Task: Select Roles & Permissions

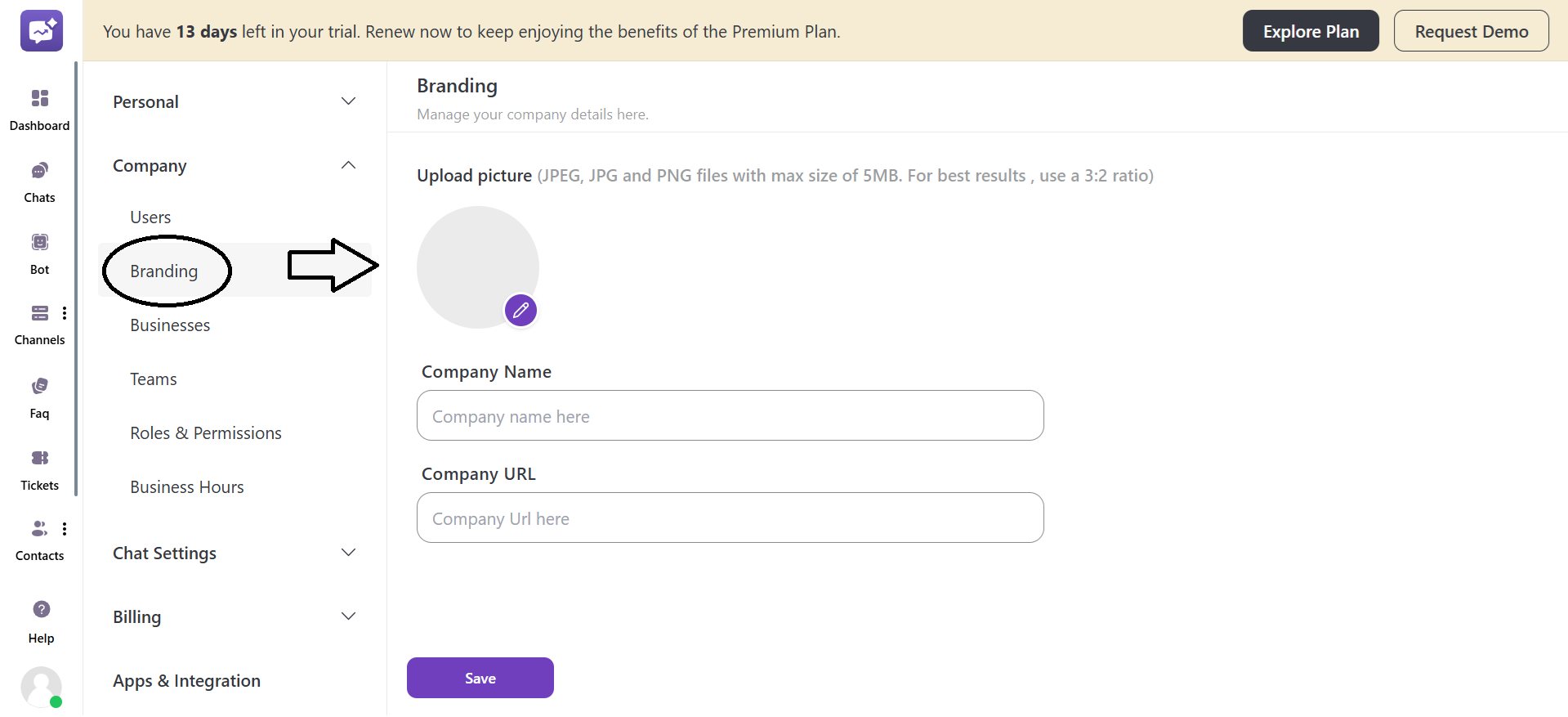Action: point(205,432)
